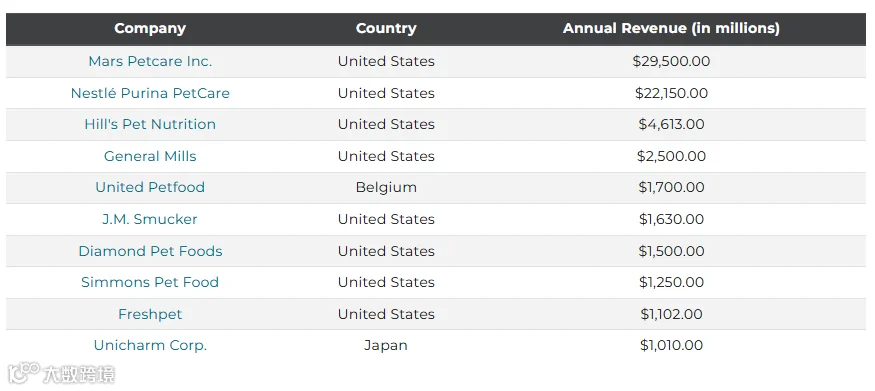Screen dimensions: 875x391
Task: Open the Hill's Pet Nutrition link
Action: tap(150, 124)
